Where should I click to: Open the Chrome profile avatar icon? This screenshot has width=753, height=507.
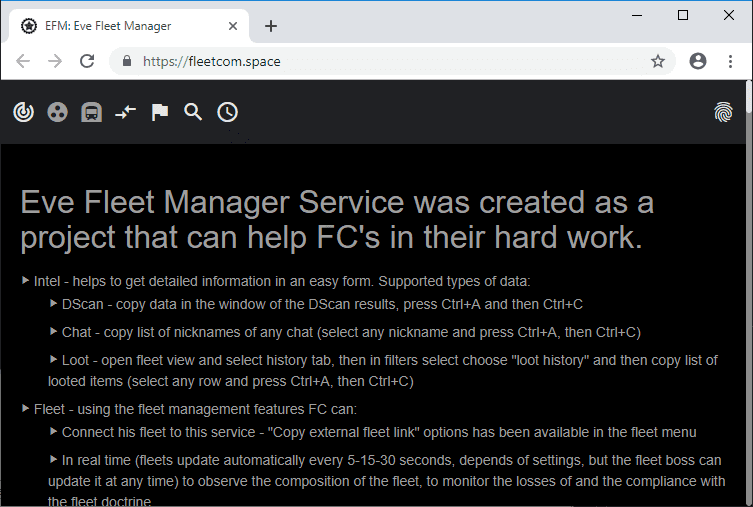click(x=698, y=61)
